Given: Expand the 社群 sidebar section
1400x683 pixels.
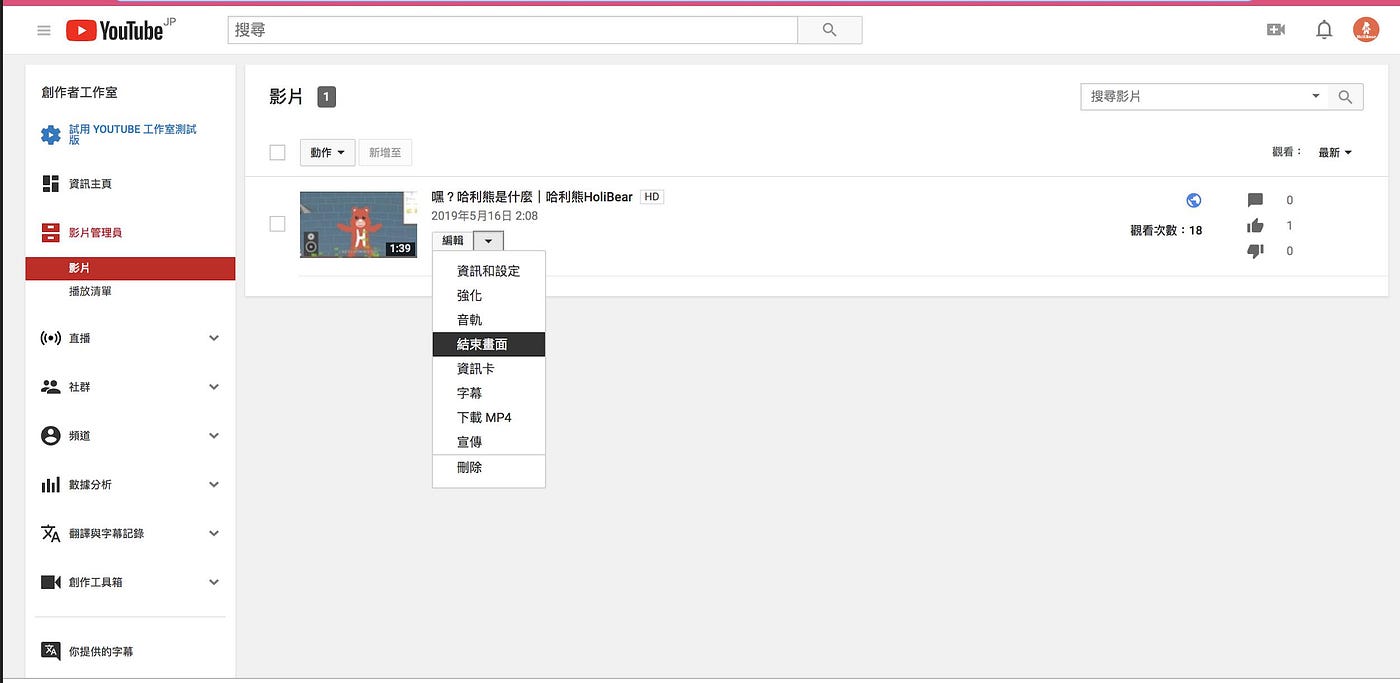Looking at the screenshot, I should click(x=213, y=387).
